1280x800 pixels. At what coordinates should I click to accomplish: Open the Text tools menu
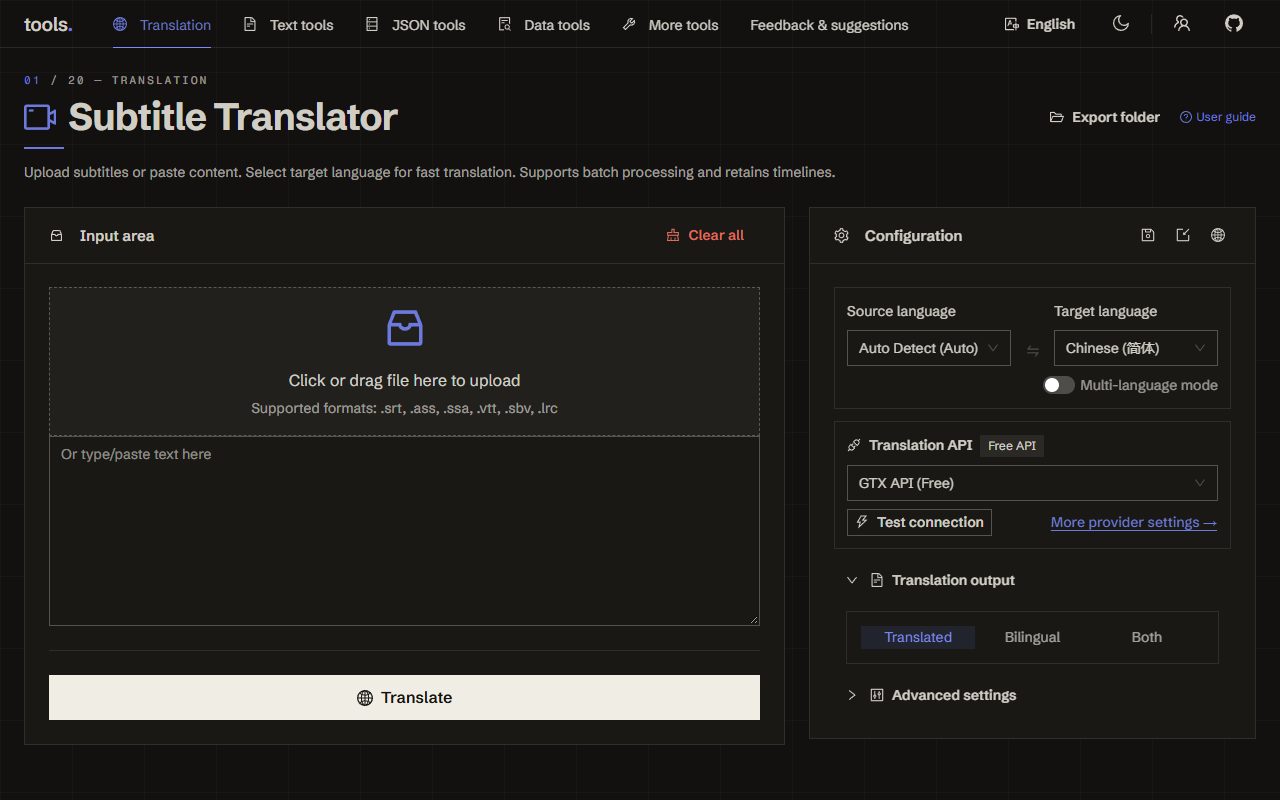(289, 25)
